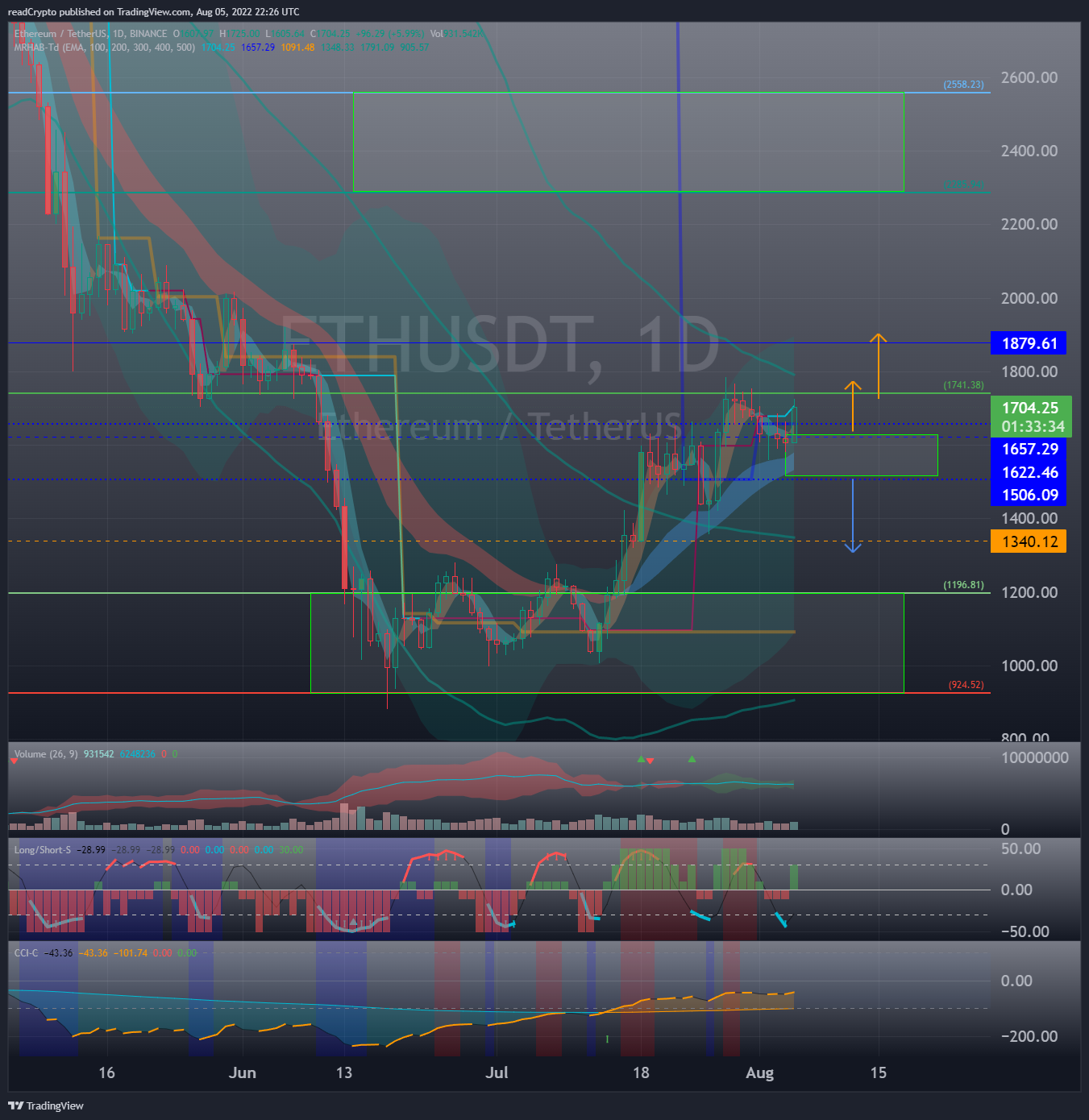The width and height of the screenshot is (1089, 1120).
Task: Click the 6248236 value in Volume legend
Action: click(137, 754)
